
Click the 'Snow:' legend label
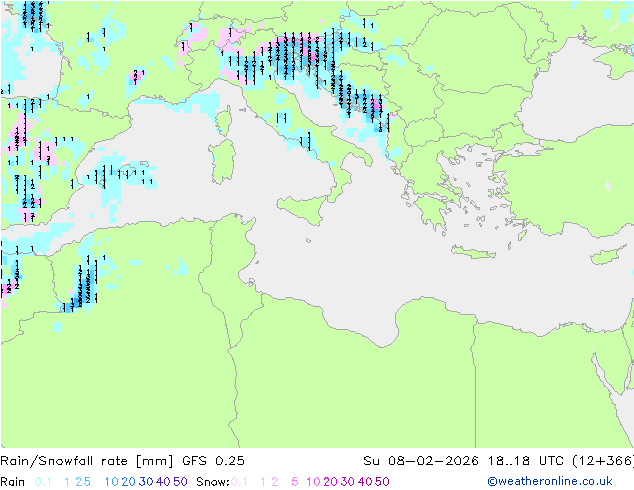pos(213,482)
